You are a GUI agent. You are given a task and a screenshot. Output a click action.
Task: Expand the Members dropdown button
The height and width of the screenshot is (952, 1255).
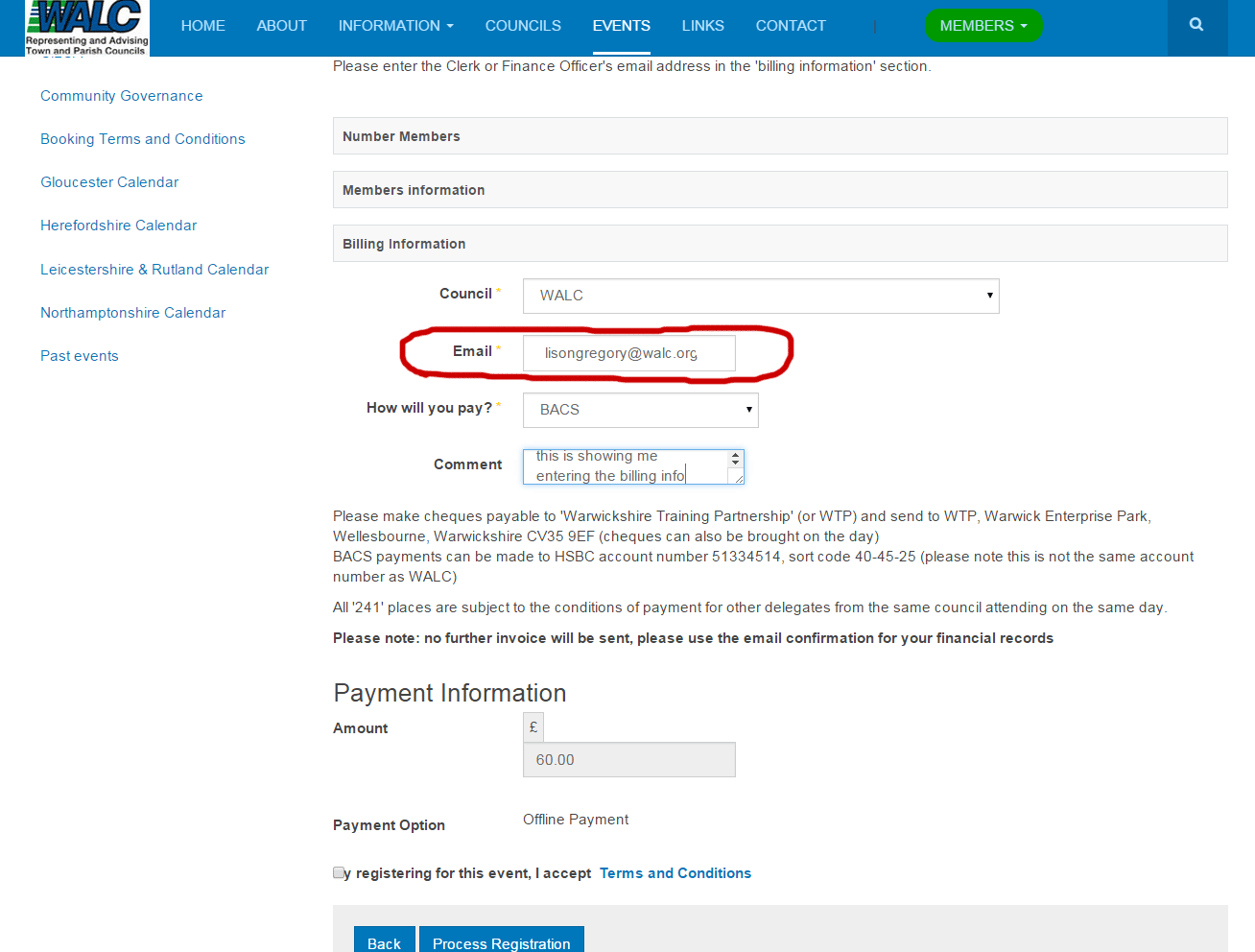(983, 26)
